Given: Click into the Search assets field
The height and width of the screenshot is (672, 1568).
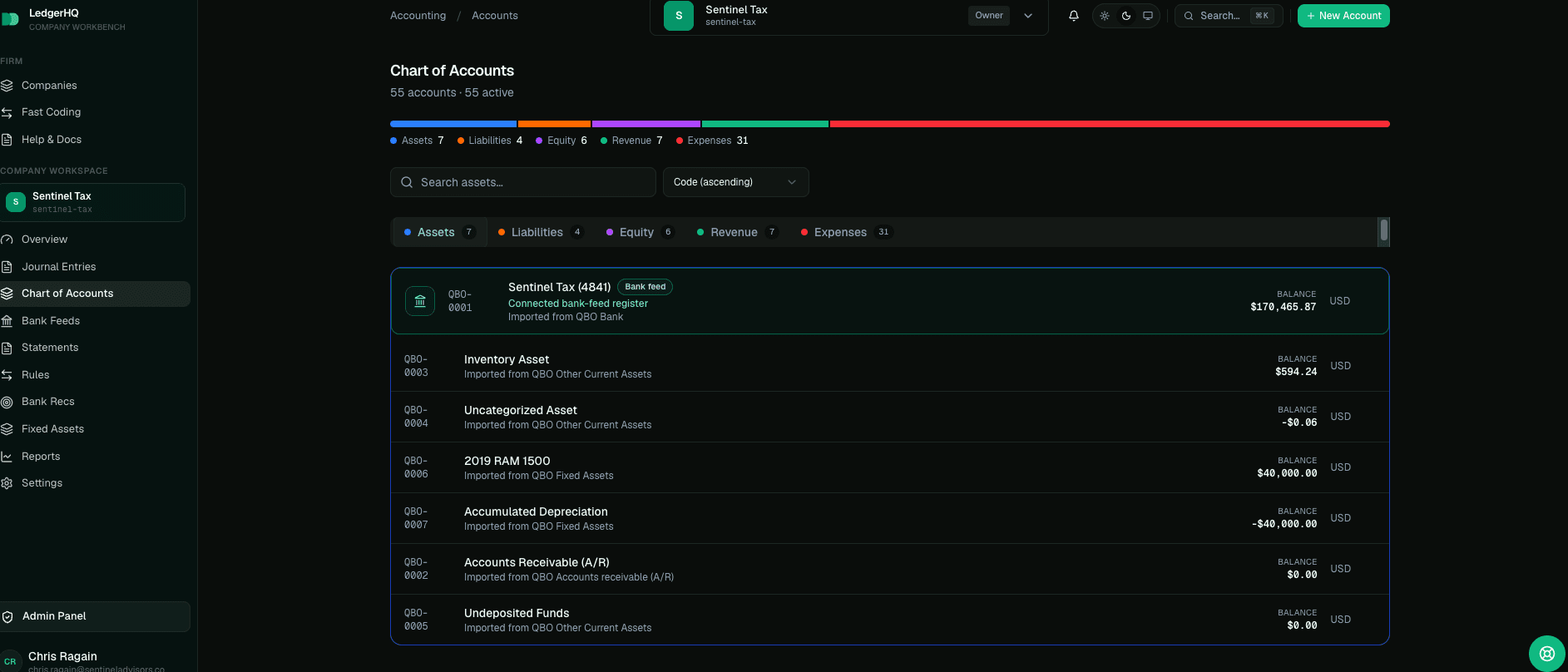Looking at the screenshot, I should pos(523,182).
